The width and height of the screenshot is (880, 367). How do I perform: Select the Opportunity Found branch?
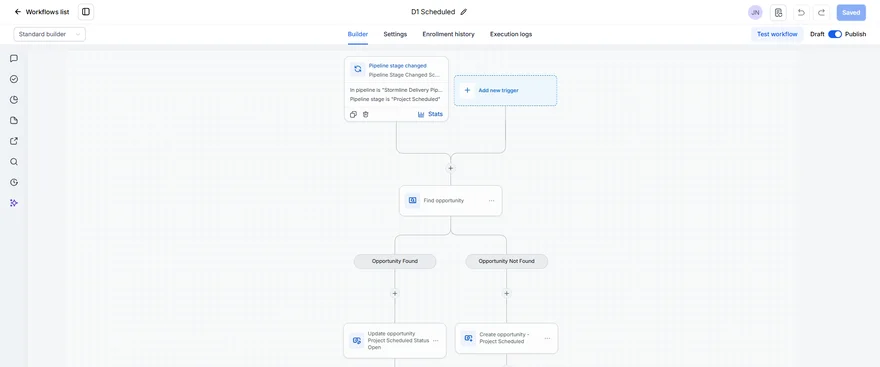point(395,261)
